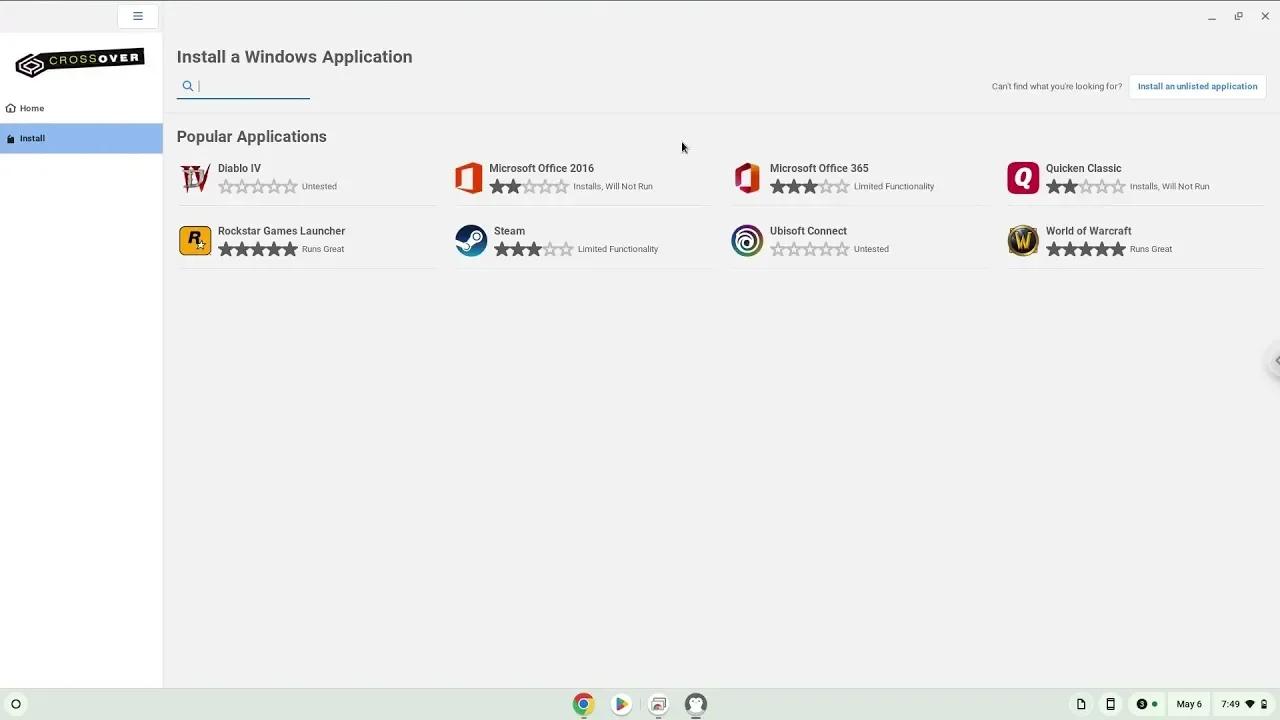1280x720 pixels.
Task: Click the Google Play Store shelf icon
Action: (621, 704)
